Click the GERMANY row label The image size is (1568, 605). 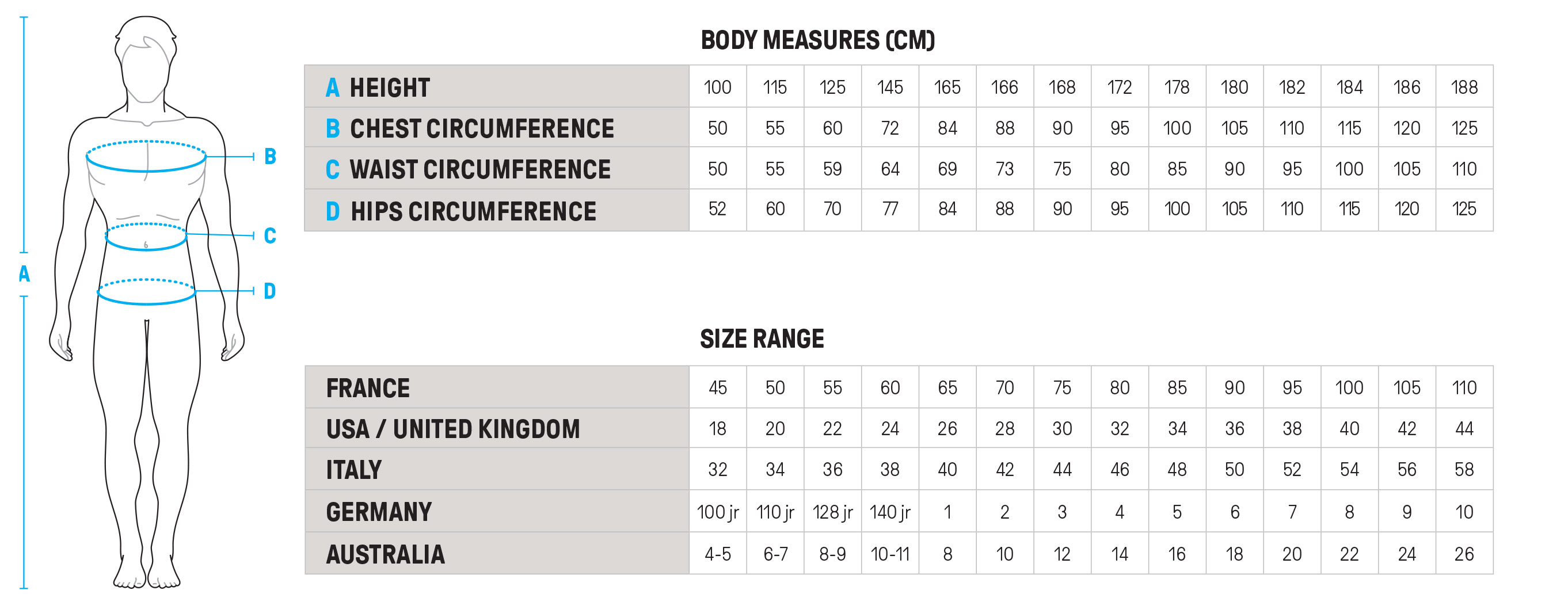point(379,512)
